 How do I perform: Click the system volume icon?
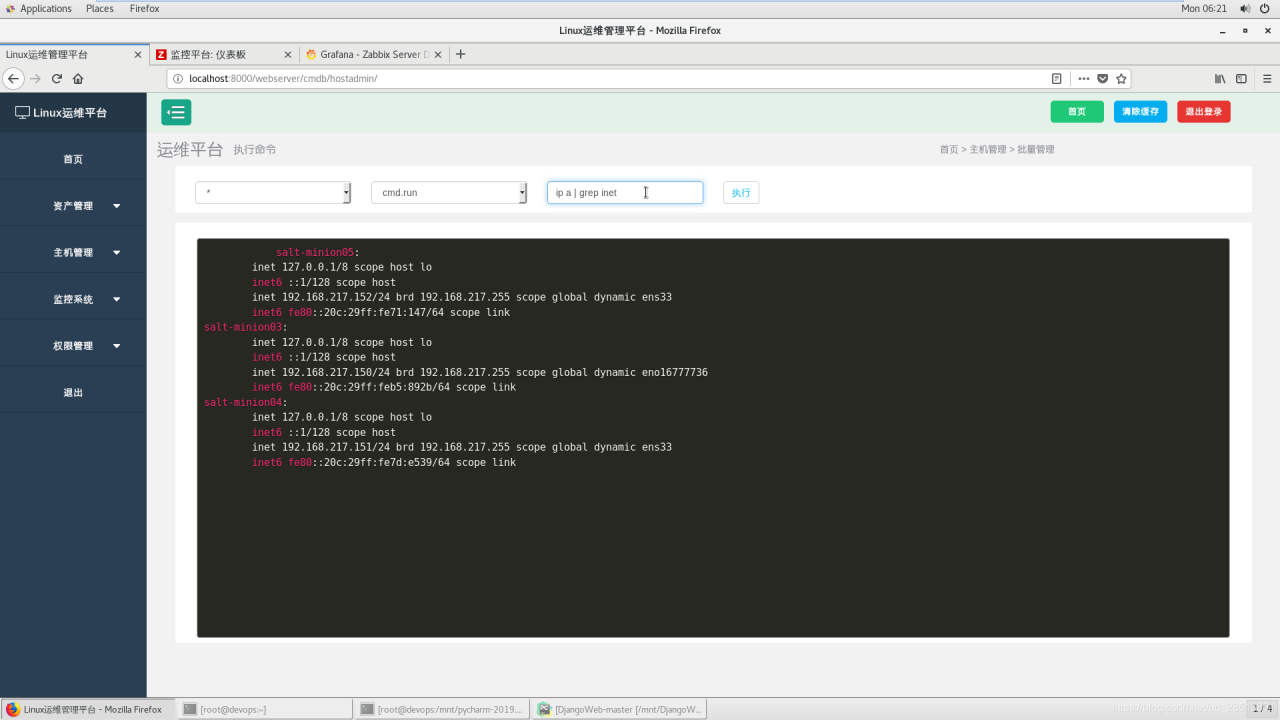[1245, 9]
